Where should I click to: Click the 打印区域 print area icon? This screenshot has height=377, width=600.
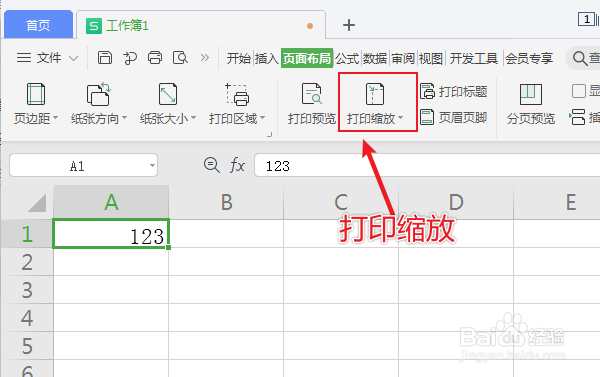pos(237,95)
